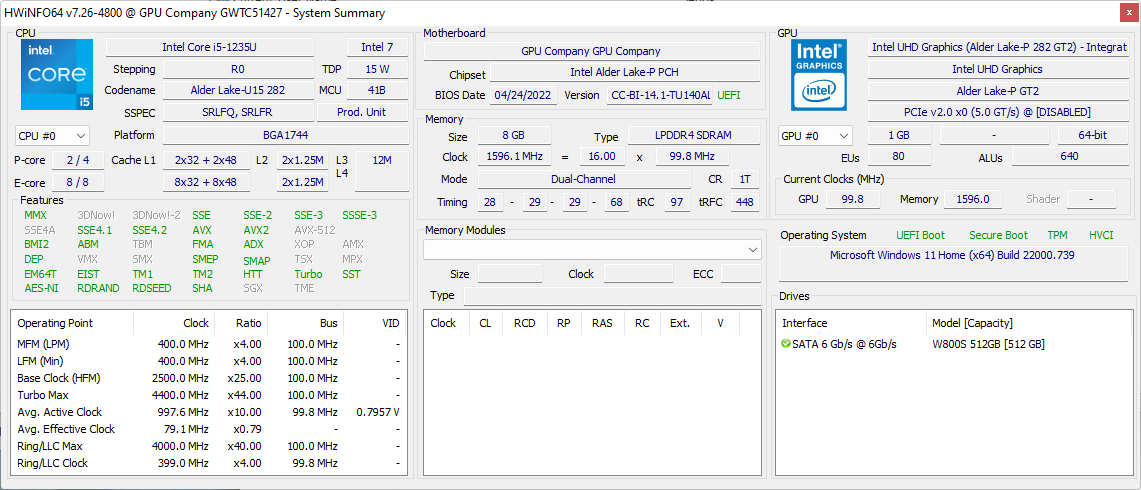Screen dimensions: 1141x490
Task: Select the Base Clock (HFM) row
Action: pyautogui.click(x=208, y=378)
